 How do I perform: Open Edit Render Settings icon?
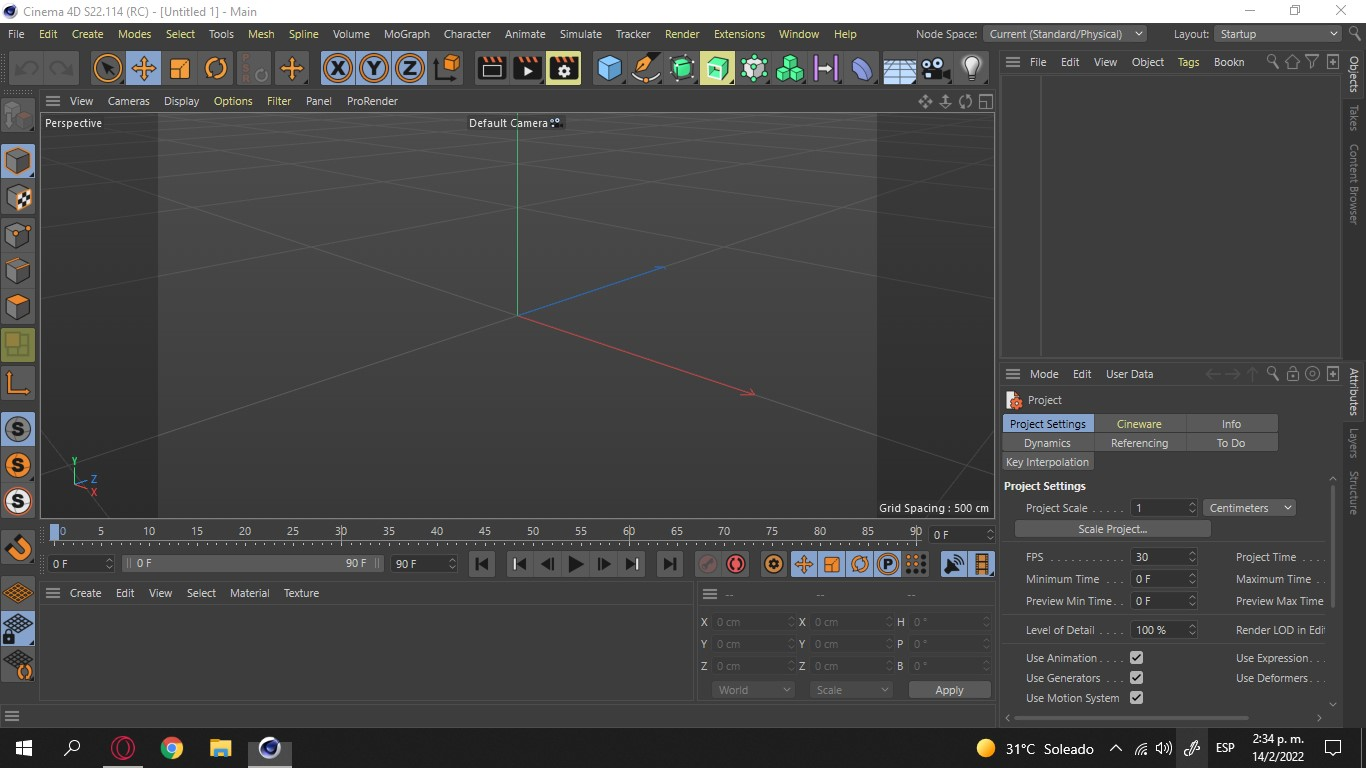tap(564, 68)
